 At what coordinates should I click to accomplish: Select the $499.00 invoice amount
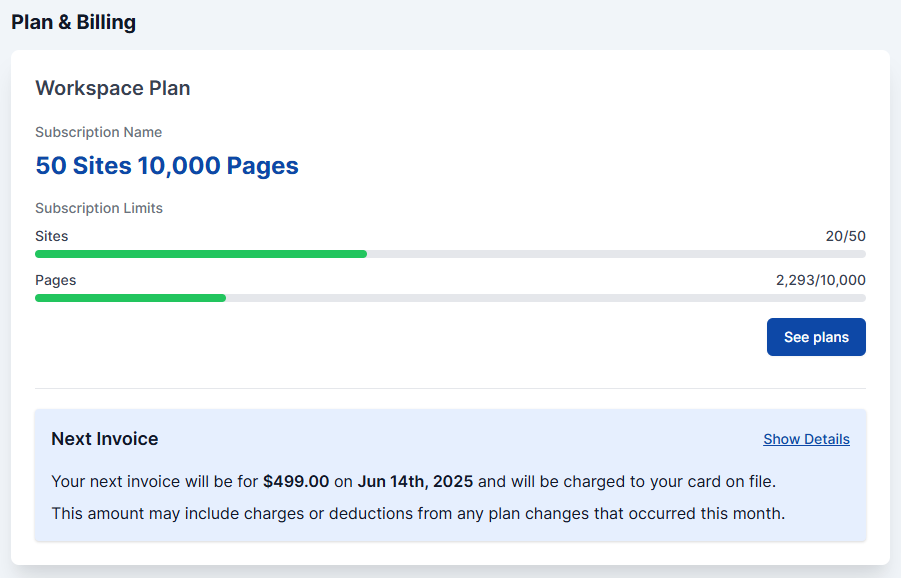point(296,482)
